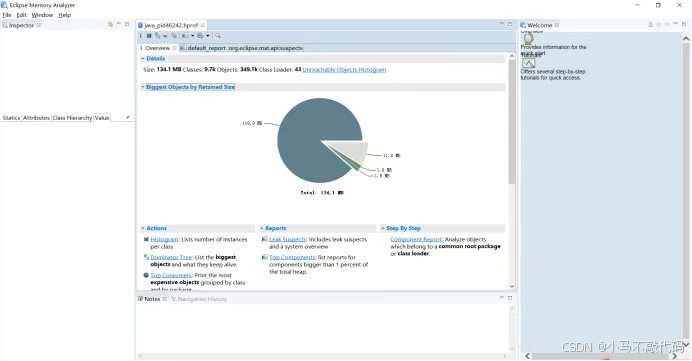The width and height of the screenshot is (692, 361).
Task: Collapse Biggest Objects by Retained Size section
Action: coord(143,87)
